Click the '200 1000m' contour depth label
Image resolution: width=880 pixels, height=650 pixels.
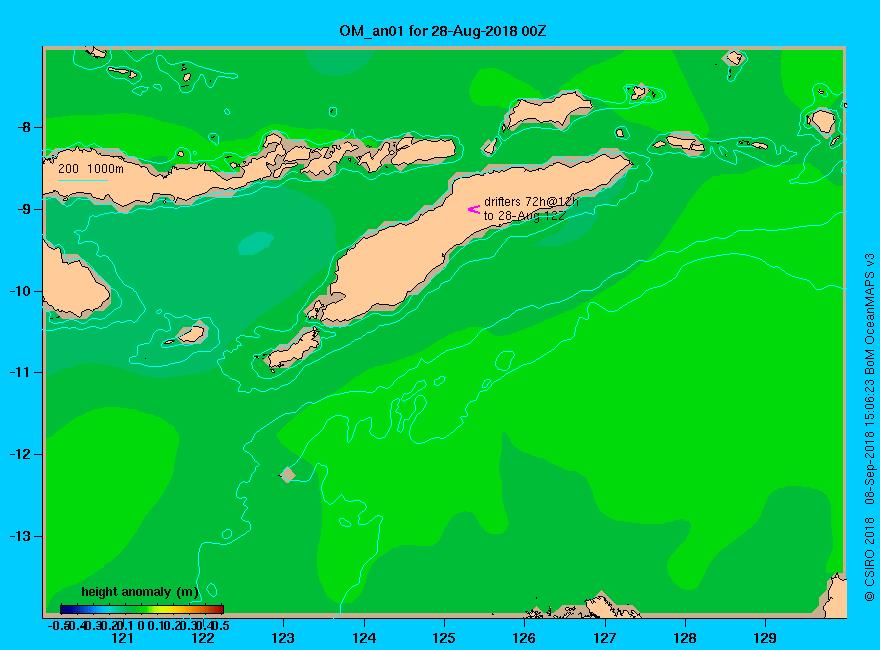pos(91,168)
